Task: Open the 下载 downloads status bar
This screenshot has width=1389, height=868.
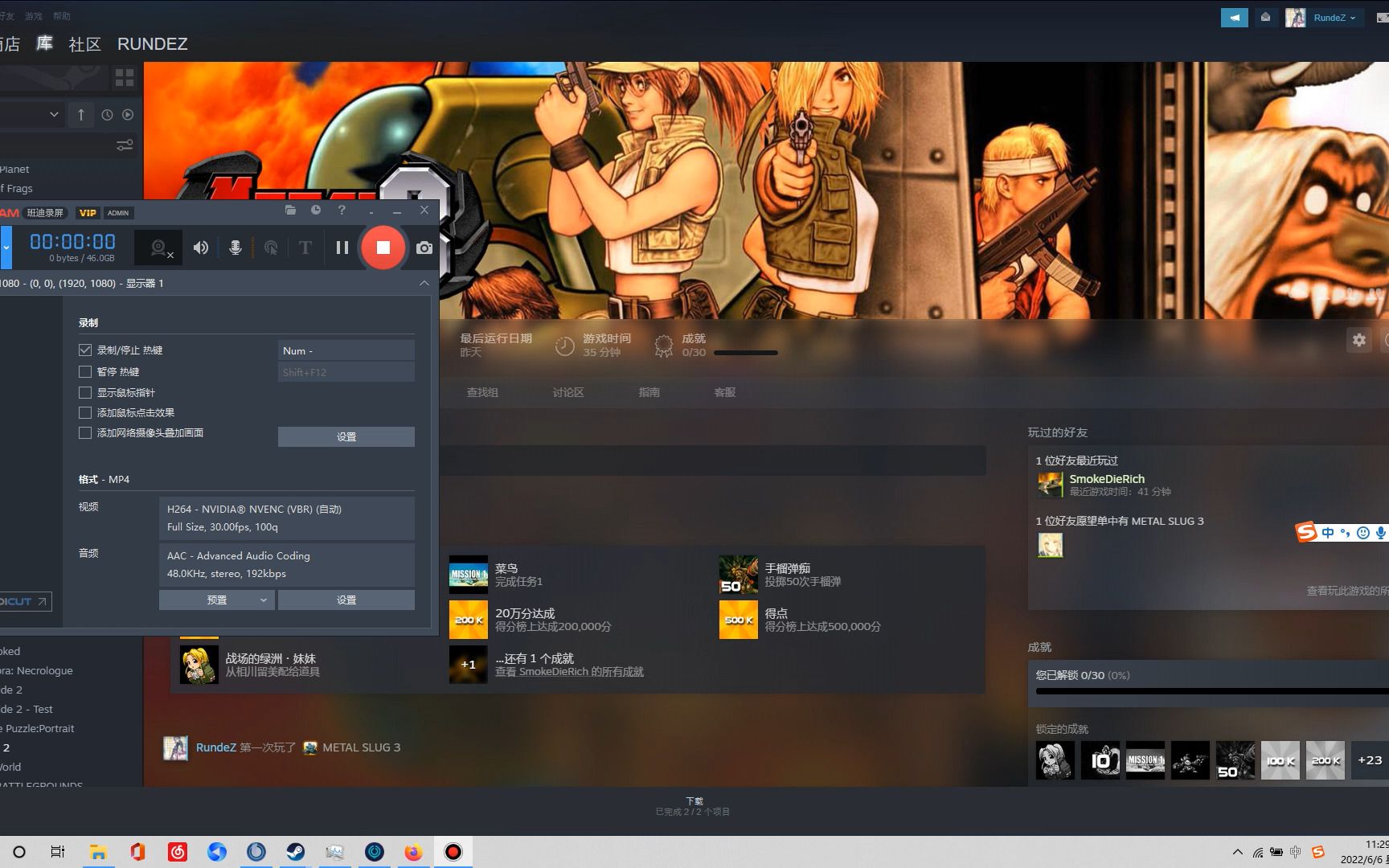Action: tap(694, 806)
